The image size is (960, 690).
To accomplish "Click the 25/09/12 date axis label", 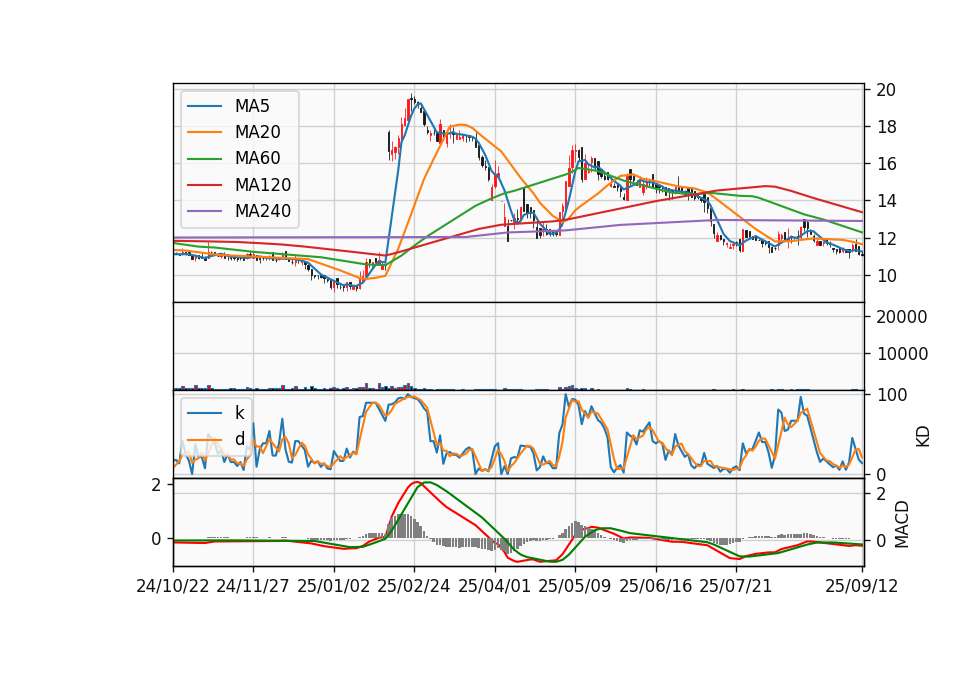I will coord(861,586).
